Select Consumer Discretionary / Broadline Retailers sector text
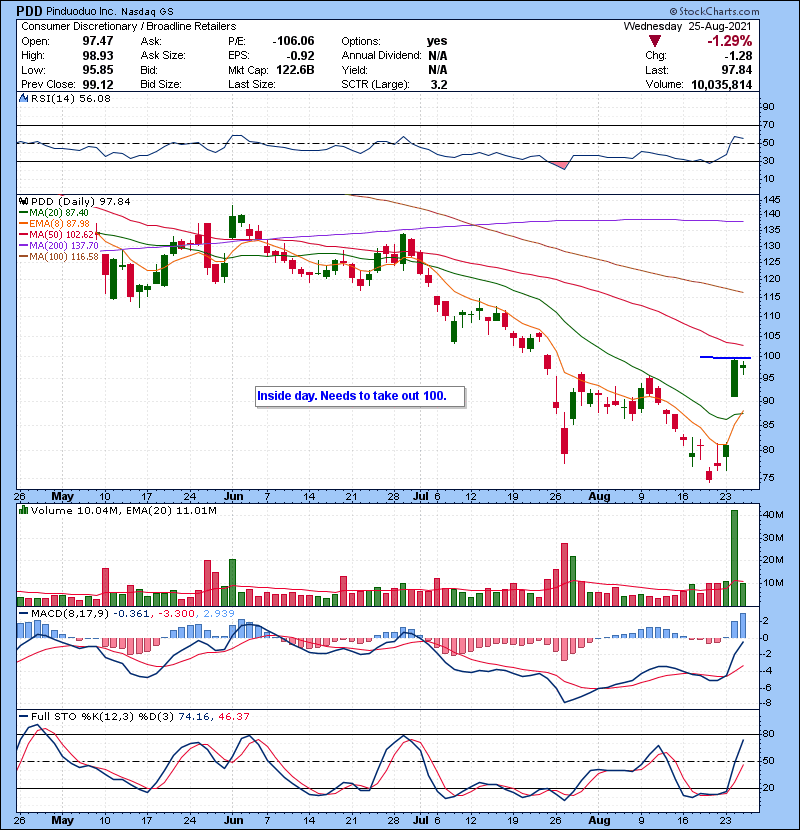800x830 pixels. coord(129,26)
